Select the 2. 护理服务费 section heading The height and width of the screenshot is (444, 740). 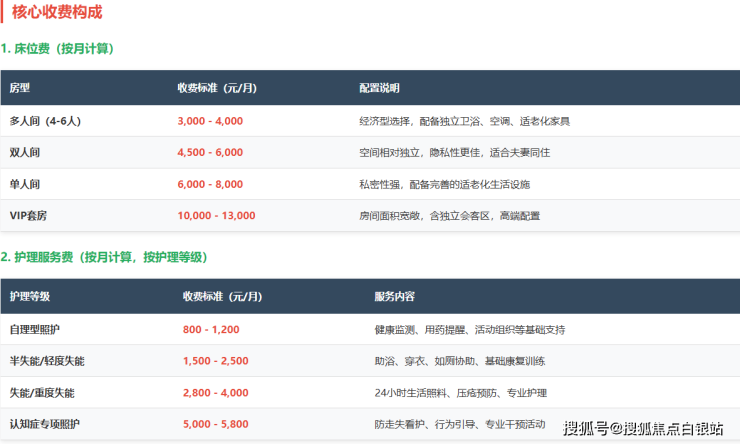(x=104, y=257)
